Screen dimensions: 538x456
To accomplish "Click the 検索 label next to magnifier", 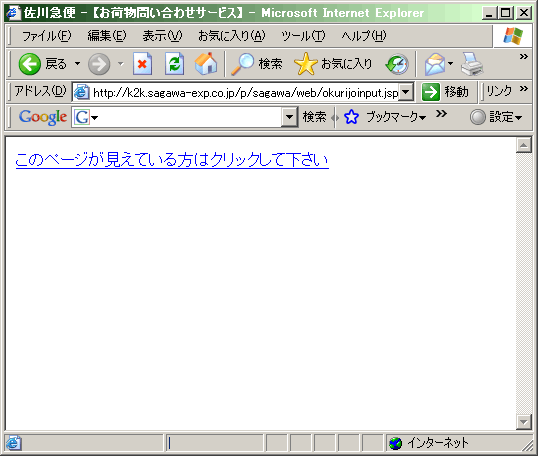I will pos(270,64).
